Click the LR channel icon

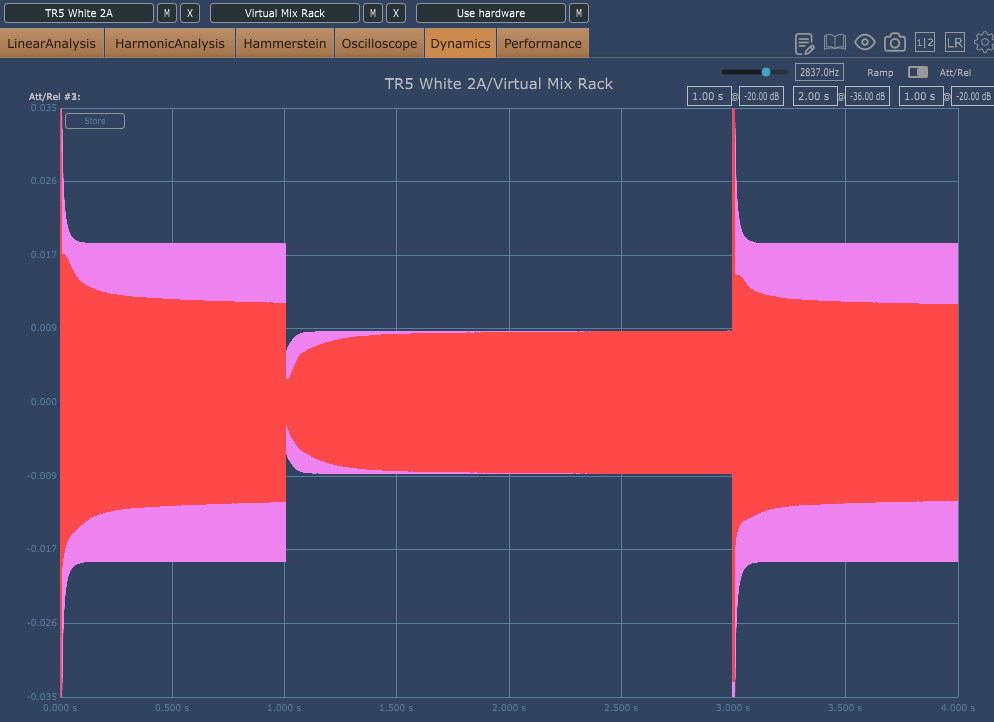click(955, 42)
